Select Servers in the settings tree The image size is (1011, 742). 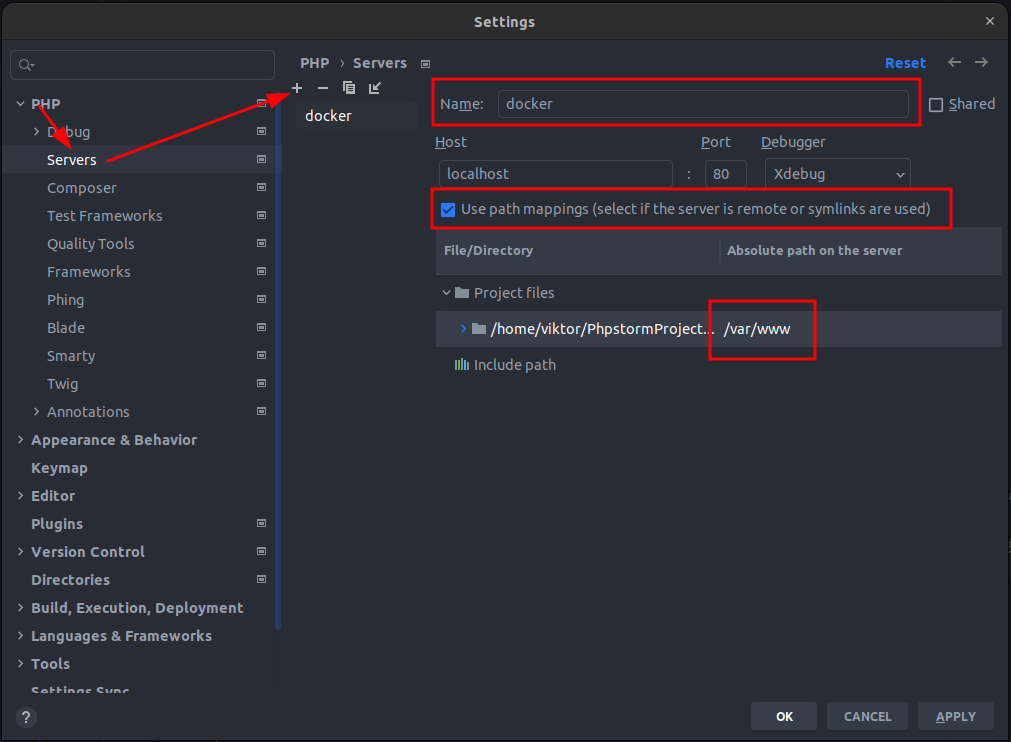pos(72,160)
